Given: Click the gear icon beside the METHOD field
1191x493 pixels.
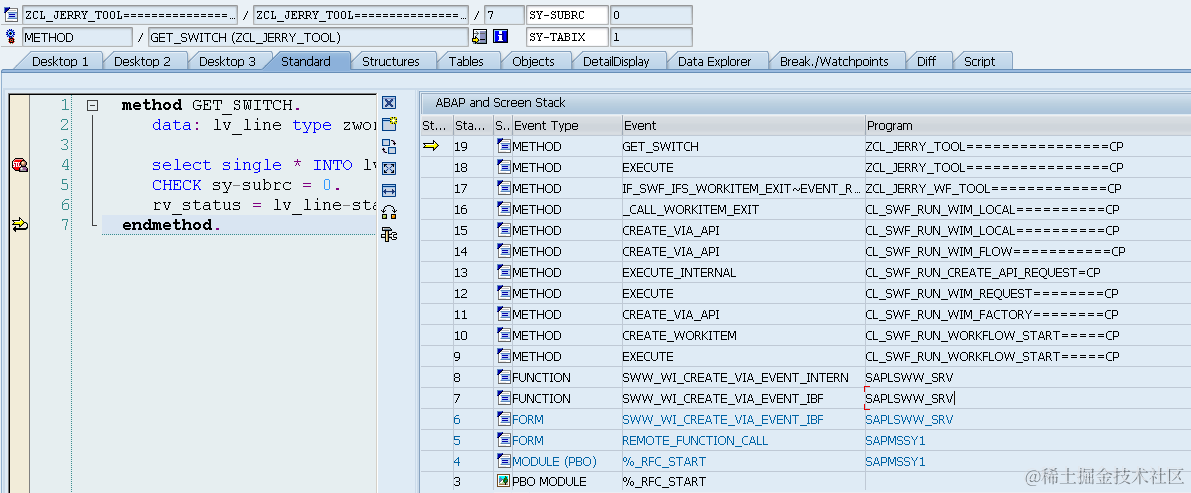Looking at the screenshot, I should click(11, 36).
